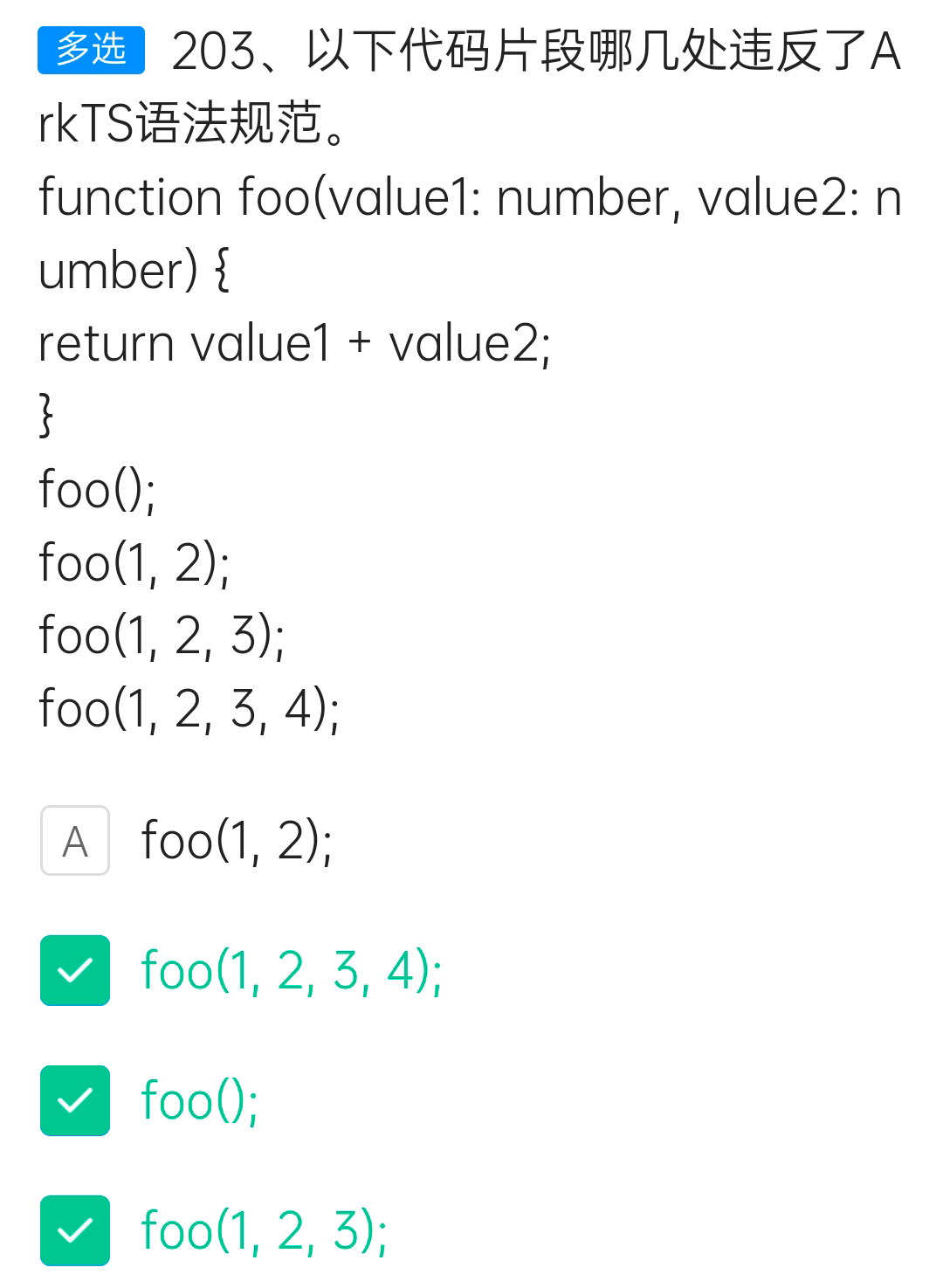Tap the blue 多选 badge
Screen dimensions: 943x1288
coord(91,50)
